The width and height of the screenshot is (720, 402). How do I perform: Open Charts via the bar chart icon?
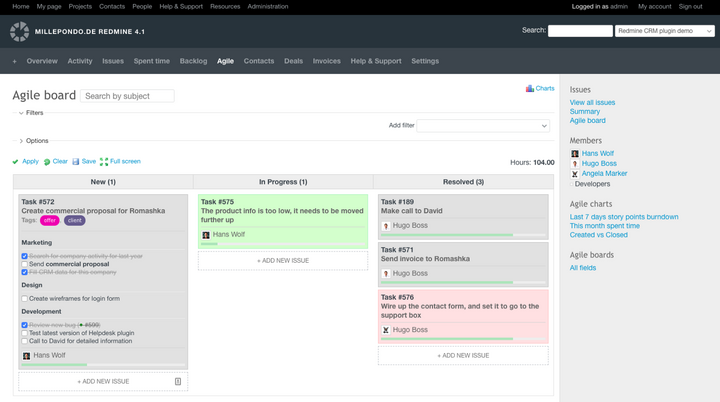click(x=530, y=89)
